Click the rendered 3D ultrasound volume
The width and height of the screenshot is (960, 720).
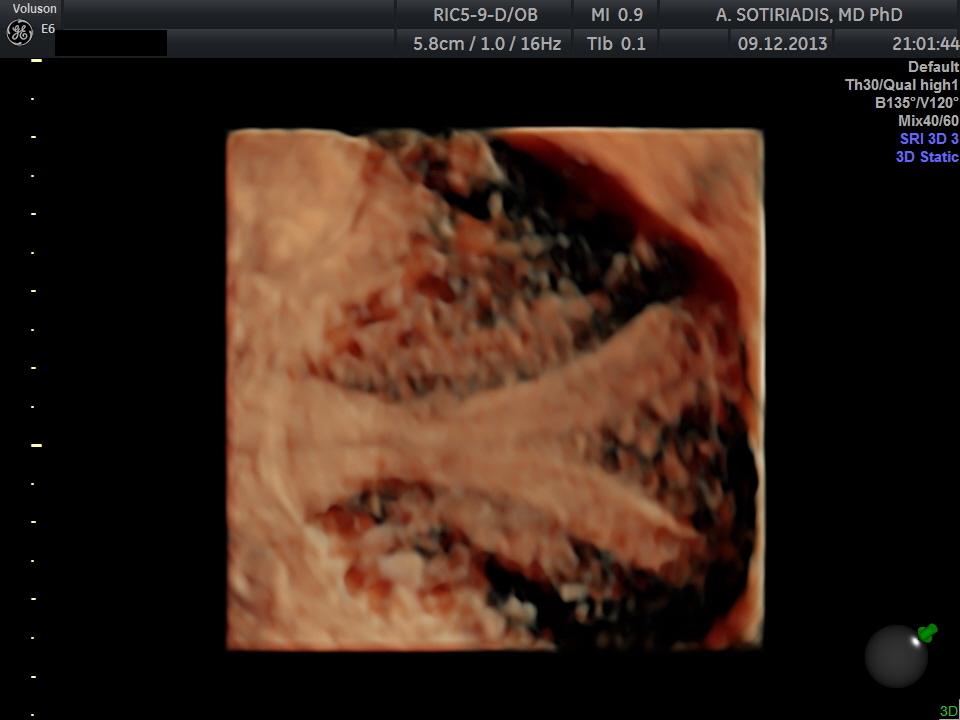point(494,390)
